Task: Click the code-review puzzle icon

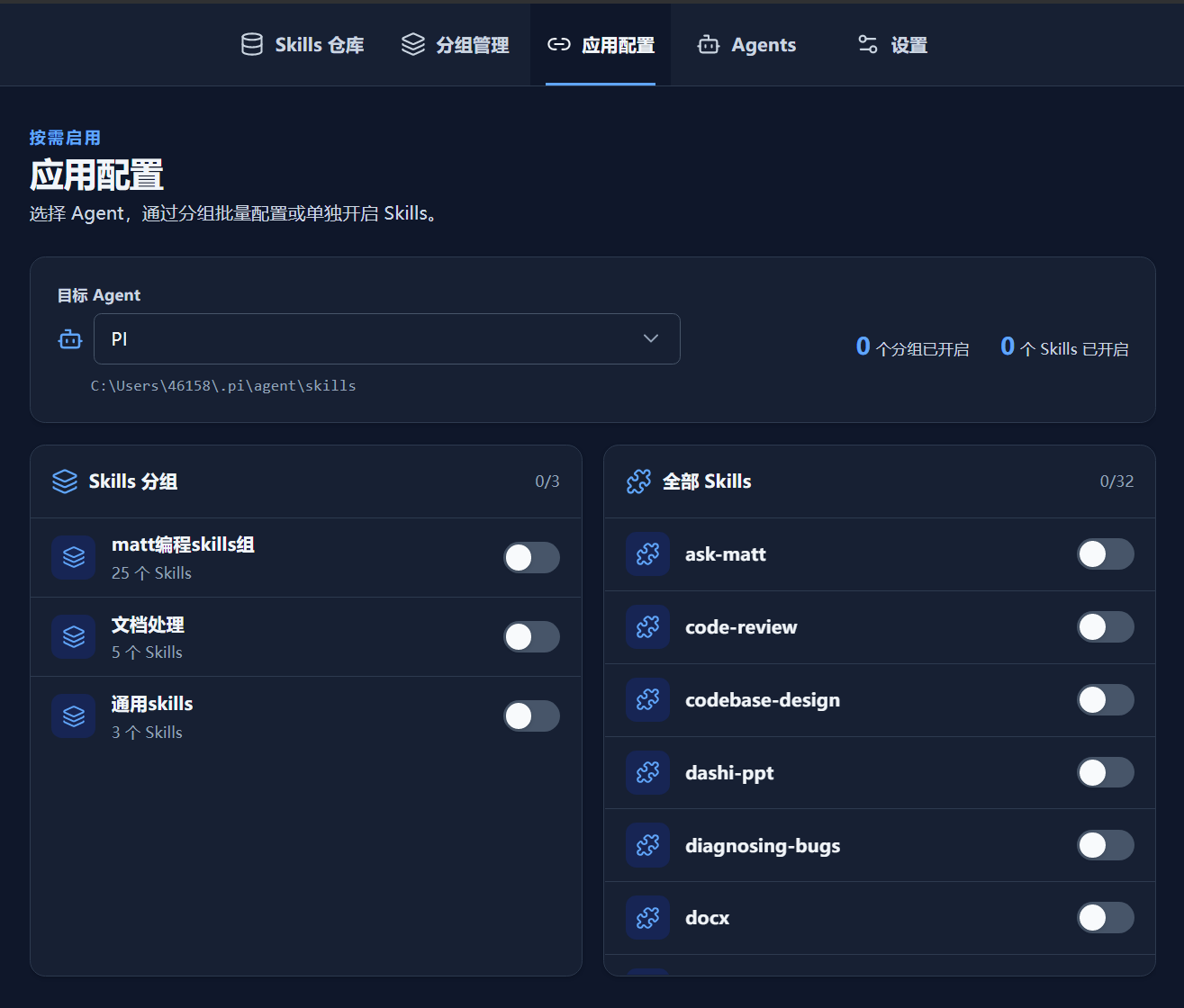Action: (647, 627)
